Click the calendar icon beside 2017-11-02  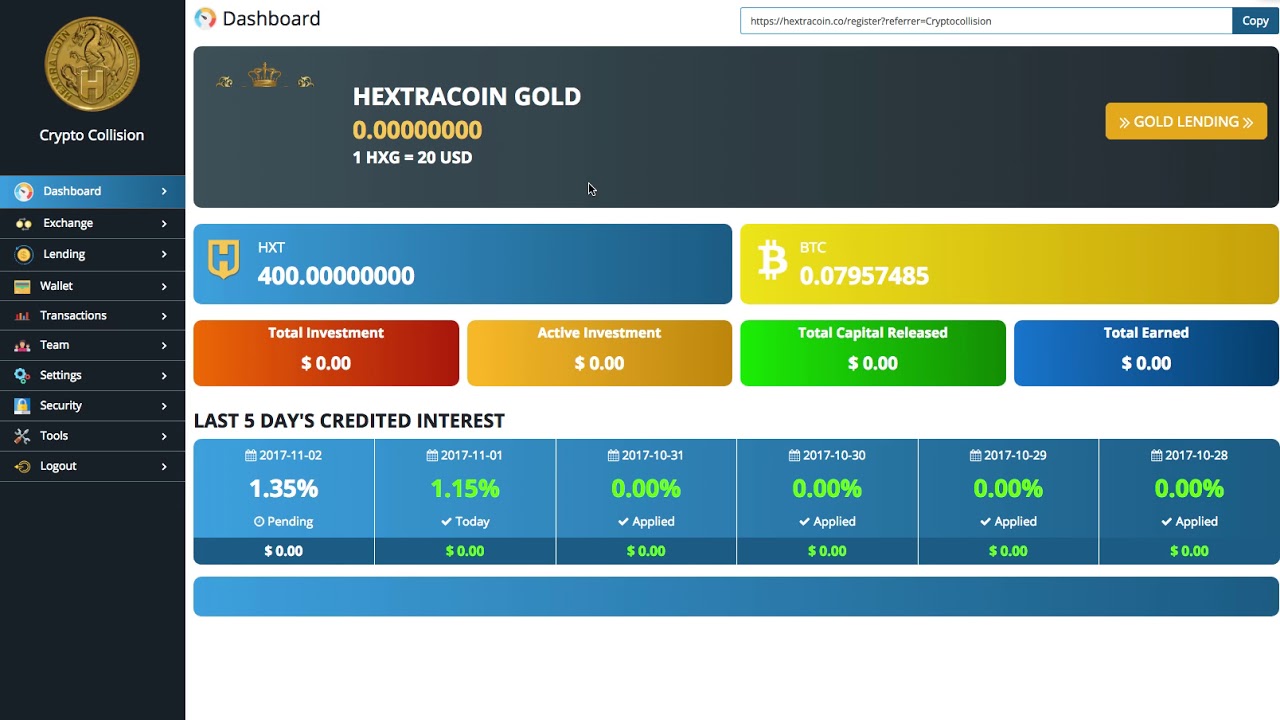click(251, 455)
